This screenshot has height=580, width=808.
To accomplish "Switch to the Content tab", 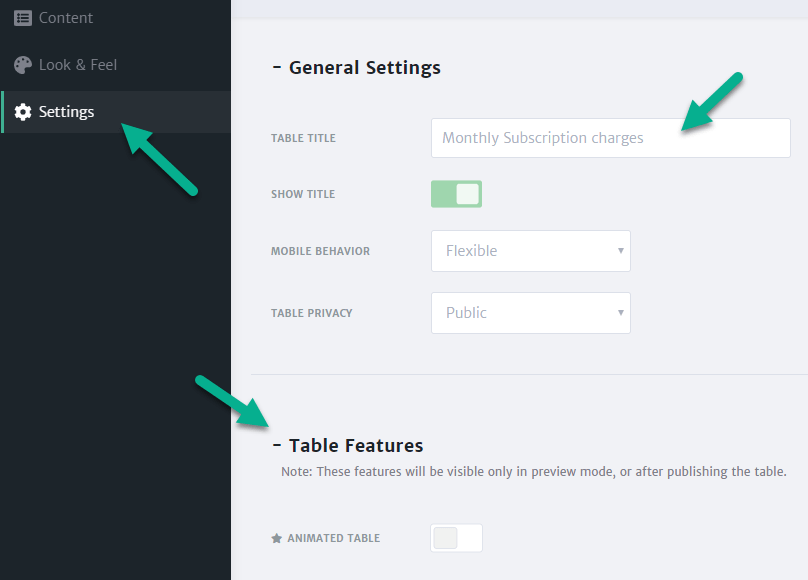I will click(66, 17).
